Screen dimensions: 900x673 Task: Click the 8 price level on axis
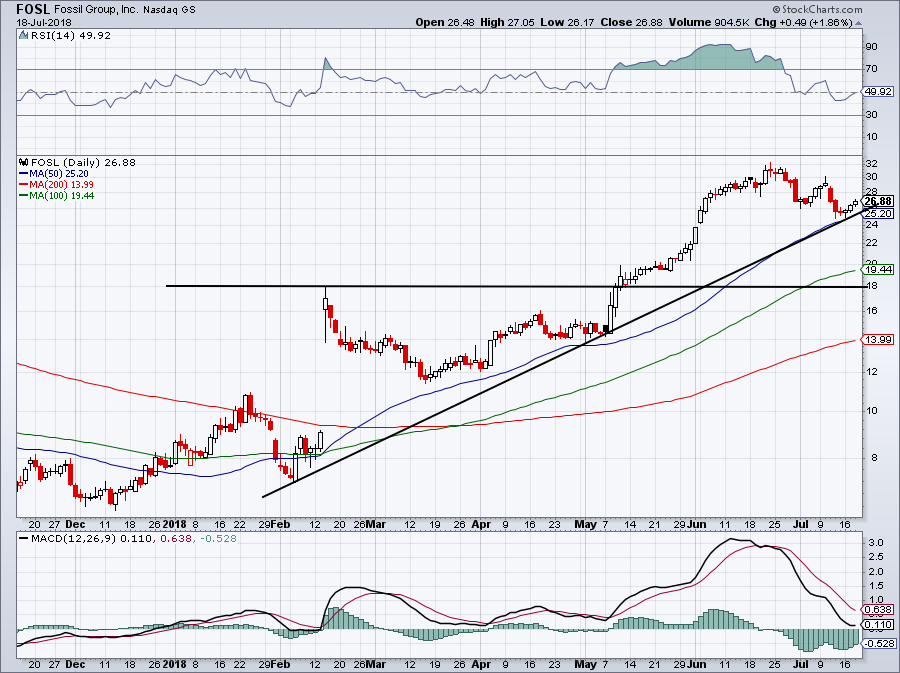[874, 458]
